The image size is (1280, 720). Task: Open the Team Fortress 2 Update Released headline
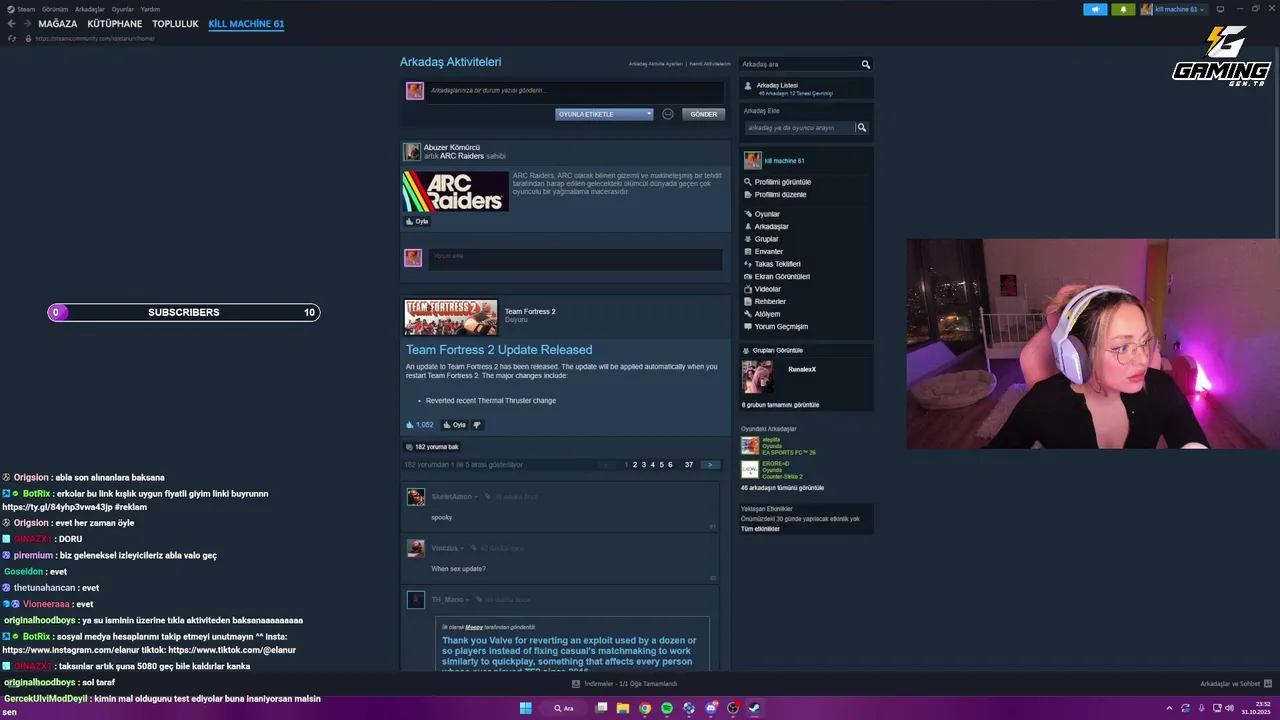point(499,350)
